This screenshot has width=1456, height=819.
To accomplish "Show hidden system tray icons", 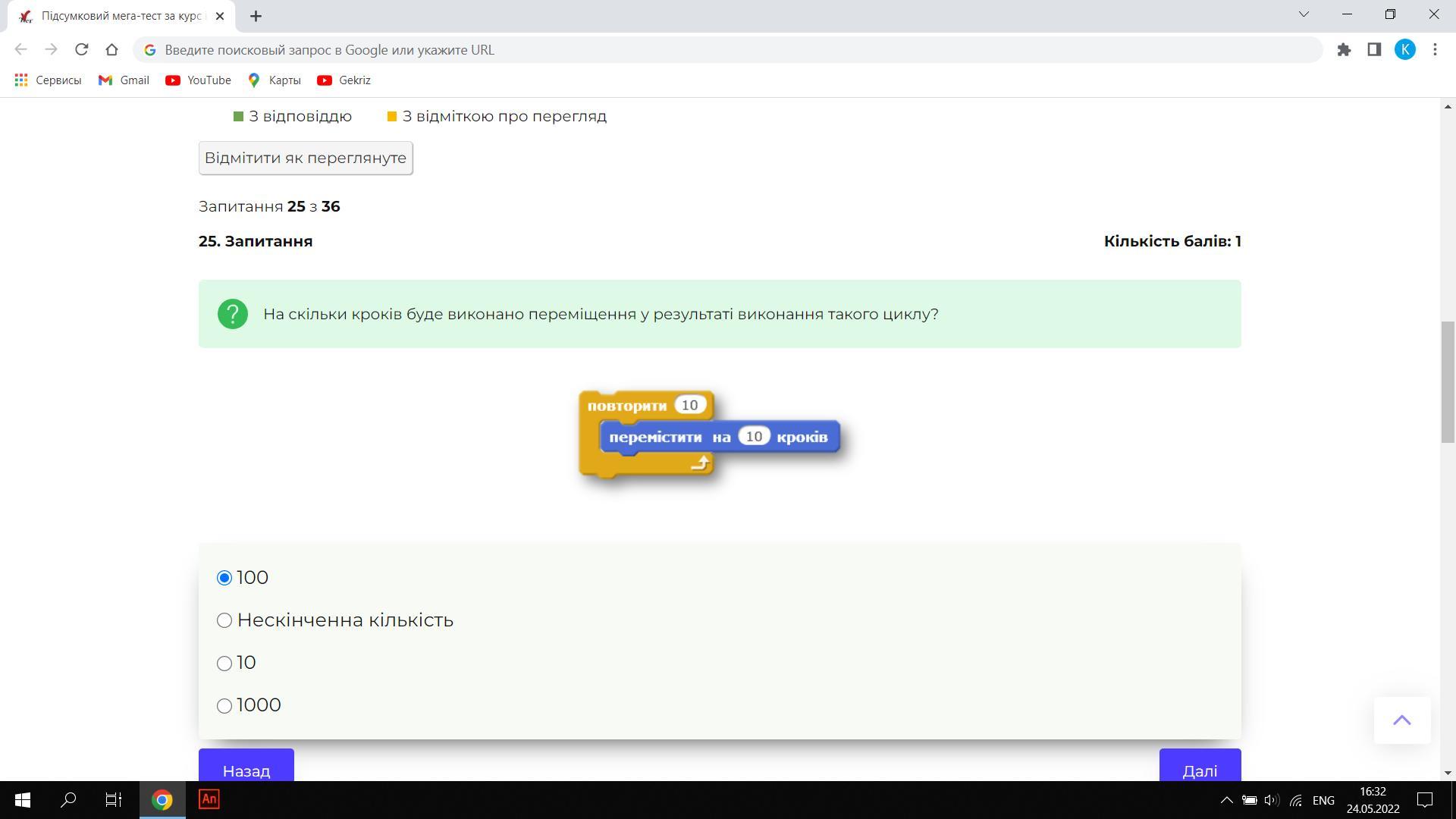I will click(x=1225, y=800).
